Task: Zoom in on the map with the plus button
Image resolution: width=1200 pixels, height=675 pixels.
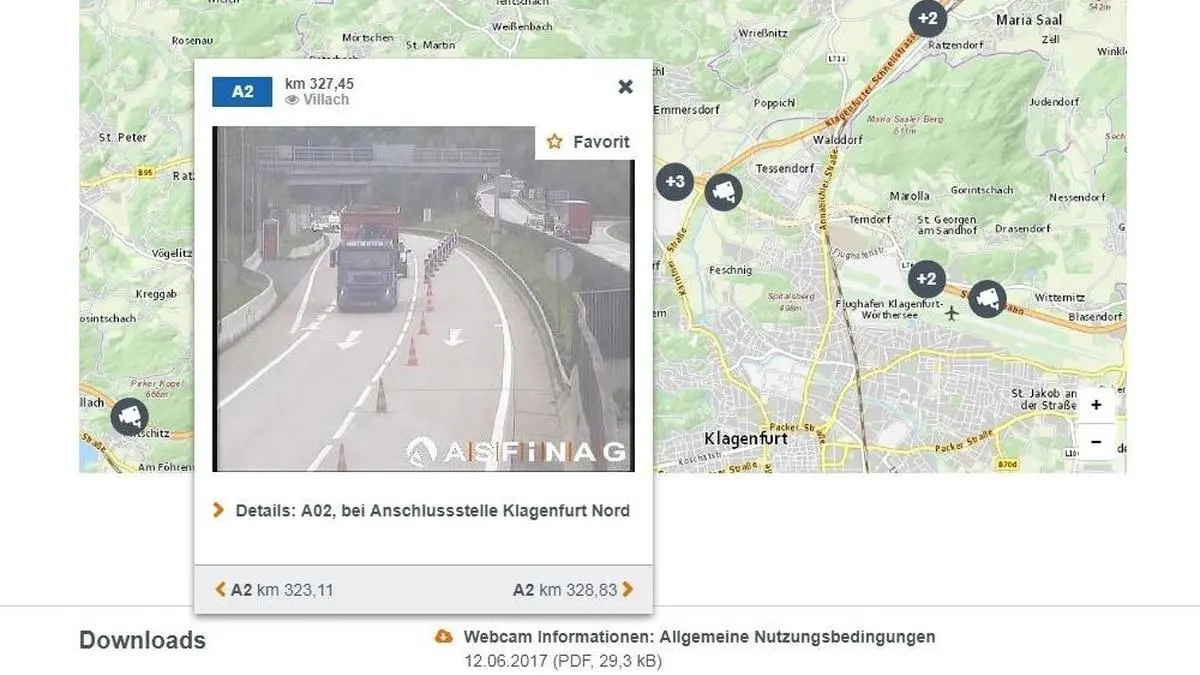Action: [x=1096, y=405]
